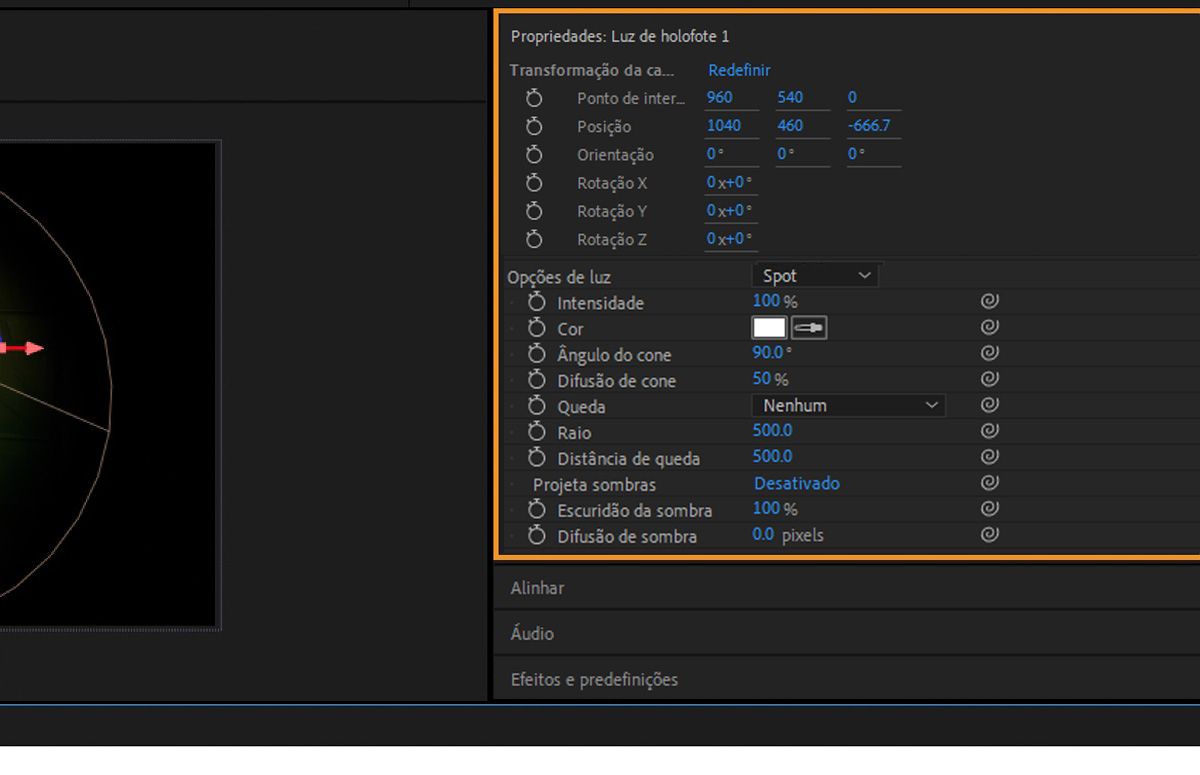Toggle stopwatch for Posição
The image size is (1200, 775).
(x=534, y=126)
